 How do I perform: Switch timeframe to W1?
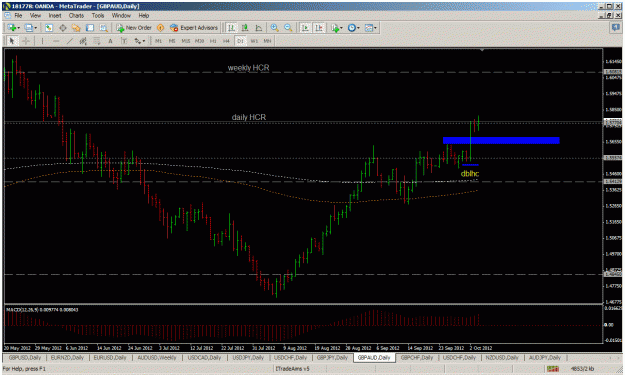pyautogui.click(x=254, y=41)
